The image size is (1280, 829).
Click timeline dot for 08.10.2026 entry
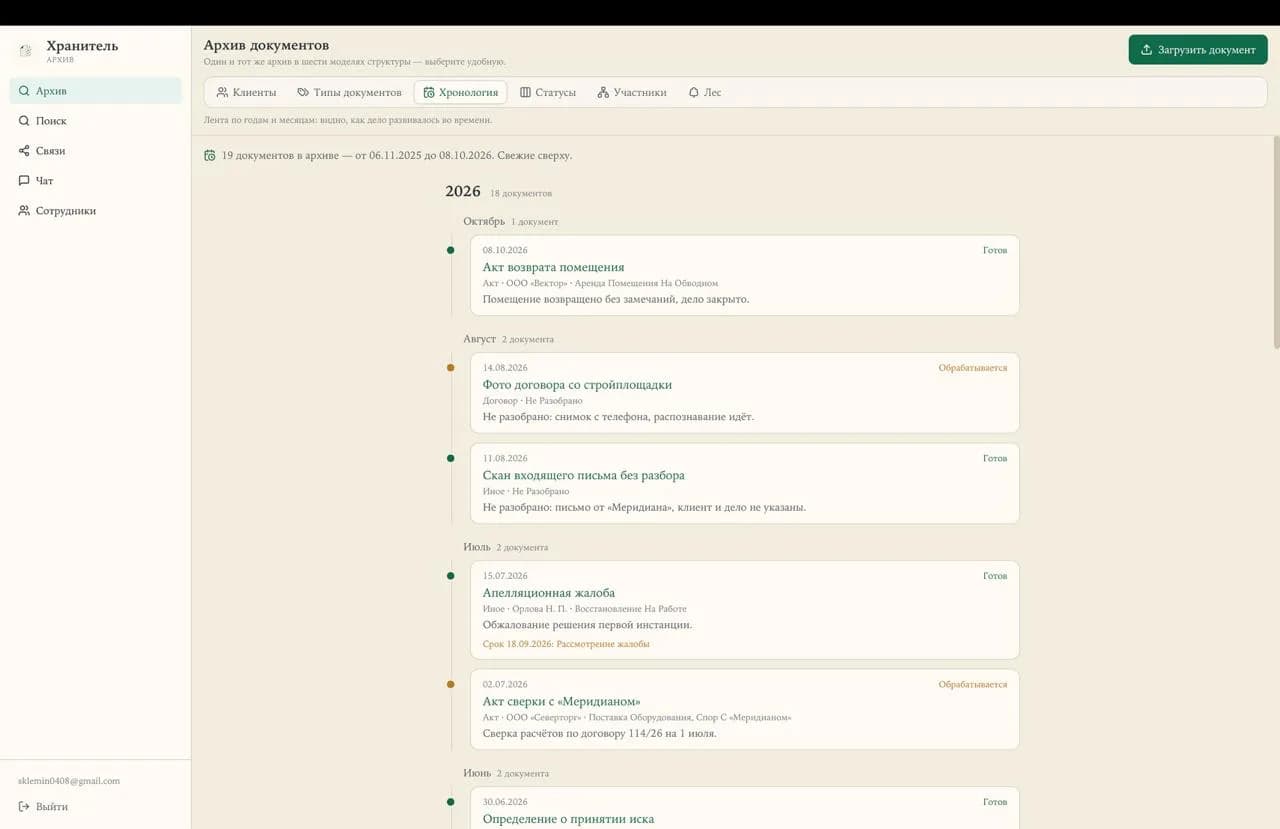[x=450, y=250]
